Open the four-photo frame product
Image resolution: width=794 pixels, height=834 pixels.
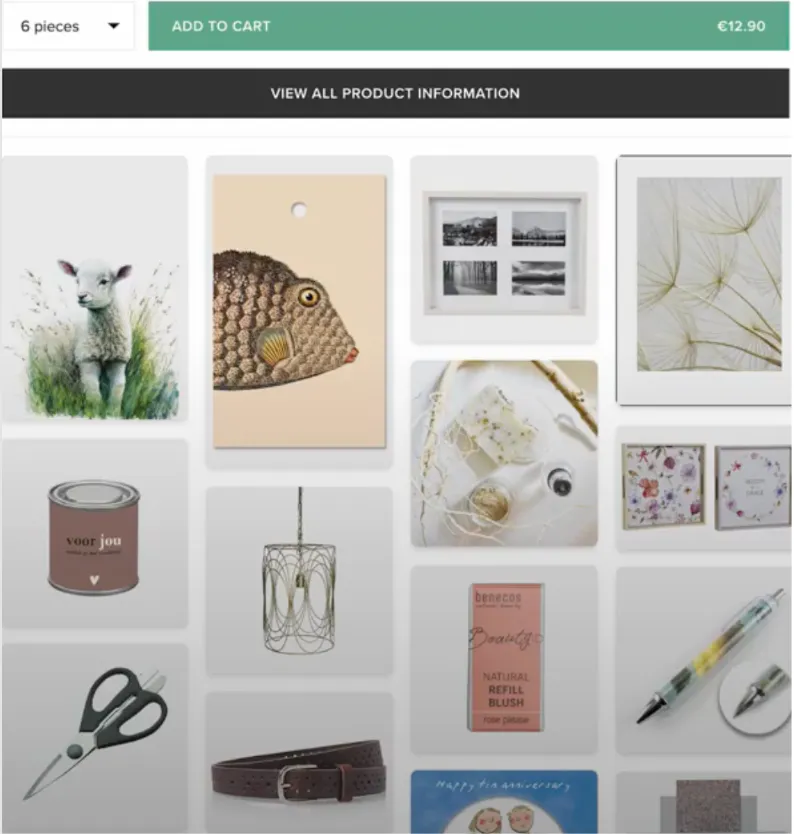(x=504, y=249)
